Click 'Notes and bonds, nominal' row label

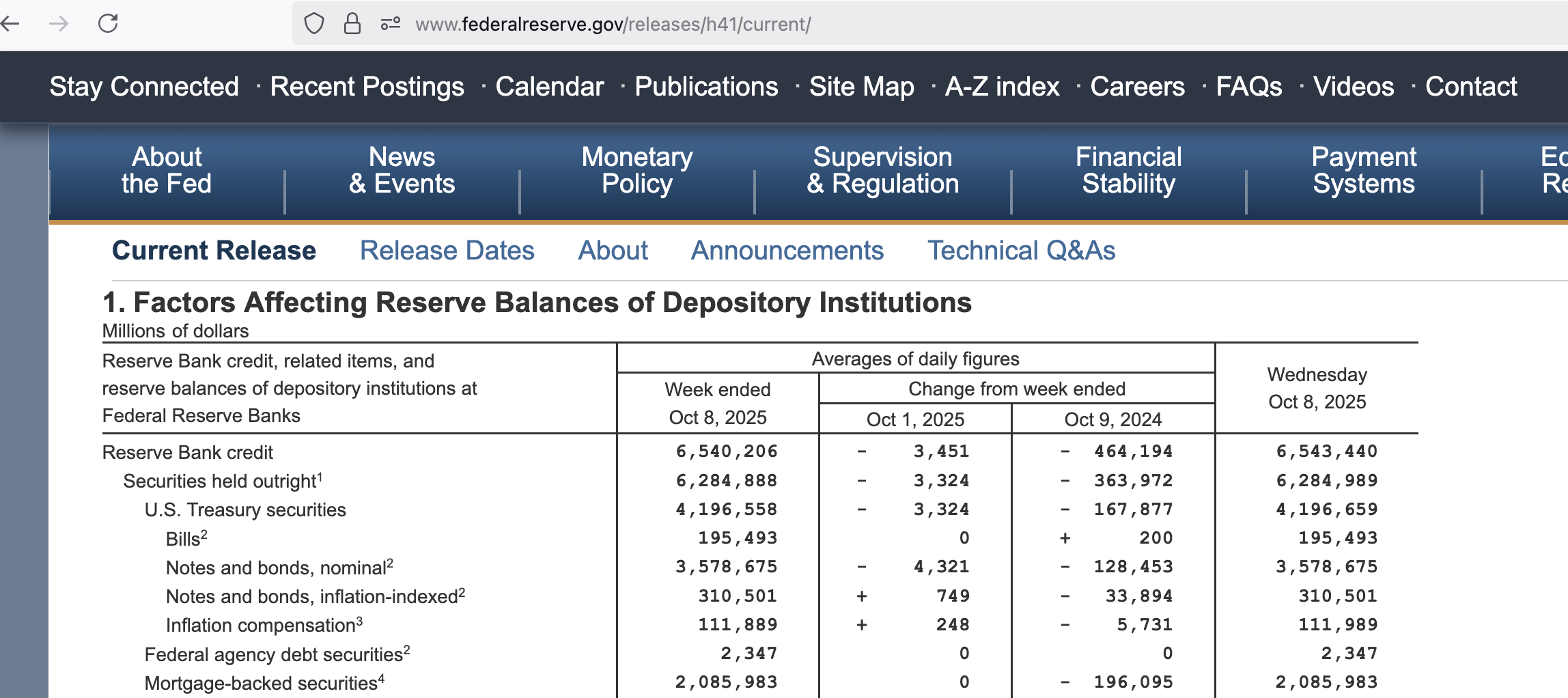pos(279,567)
